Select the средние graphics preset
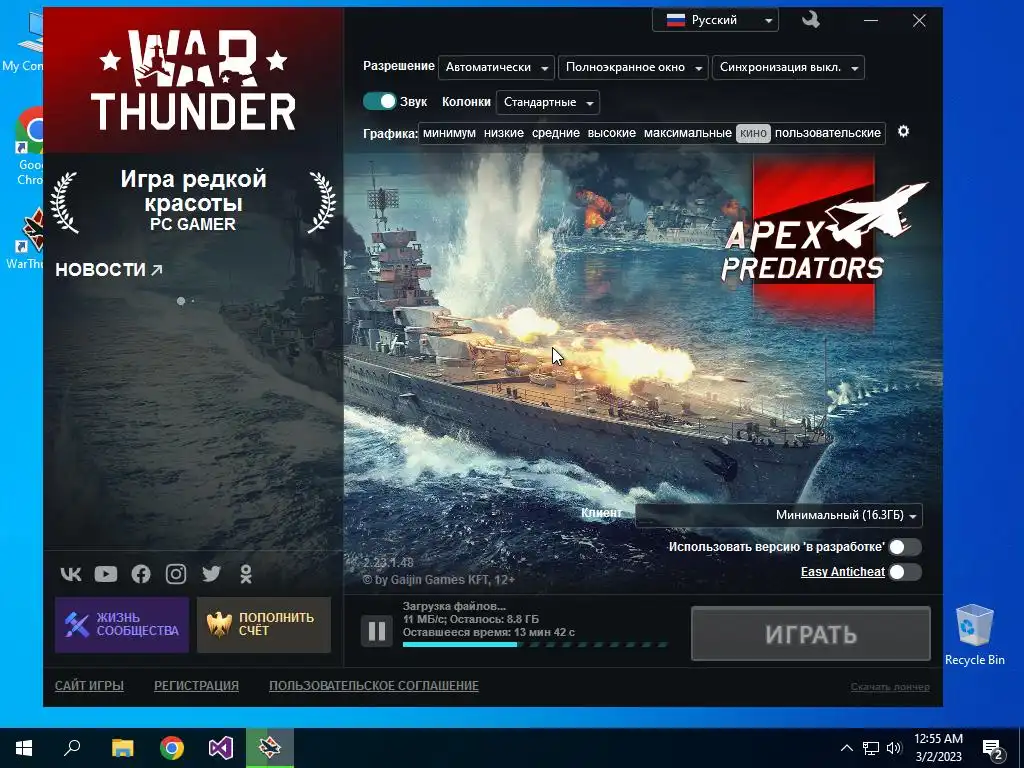This screenshot has width=1024, height=768. [x=556, y=133]
